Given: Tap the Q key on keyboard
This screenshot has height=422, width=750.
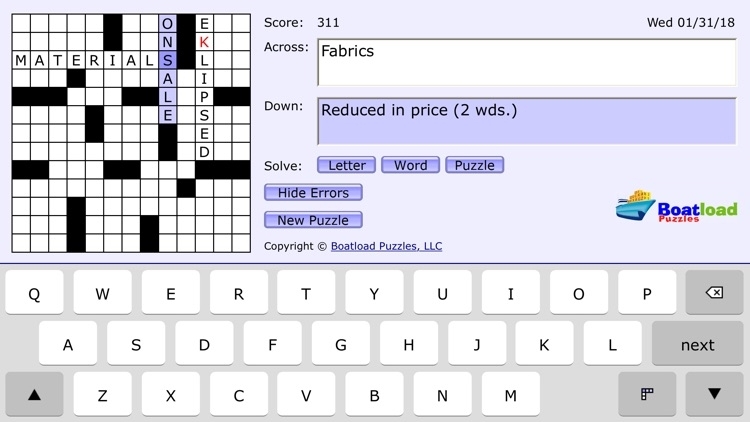Looking at the screenshot, I should point(34,293).
